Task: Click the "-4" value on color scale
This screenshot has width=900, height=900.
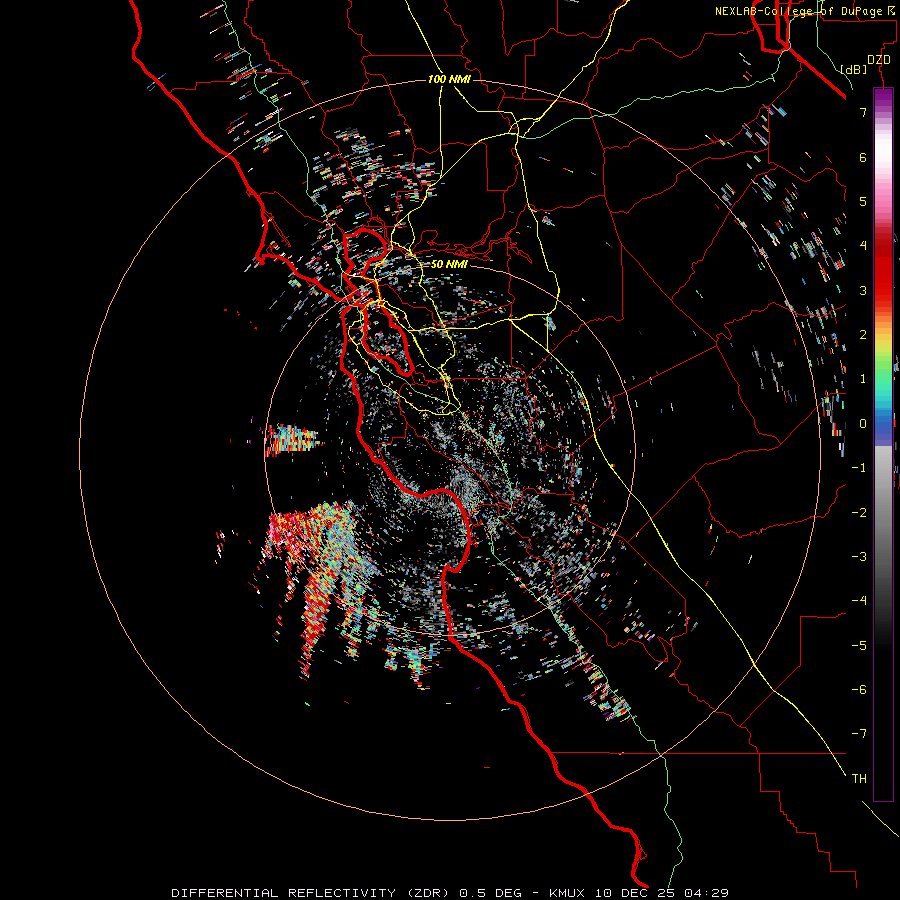Action: click(x=859, y=601)
